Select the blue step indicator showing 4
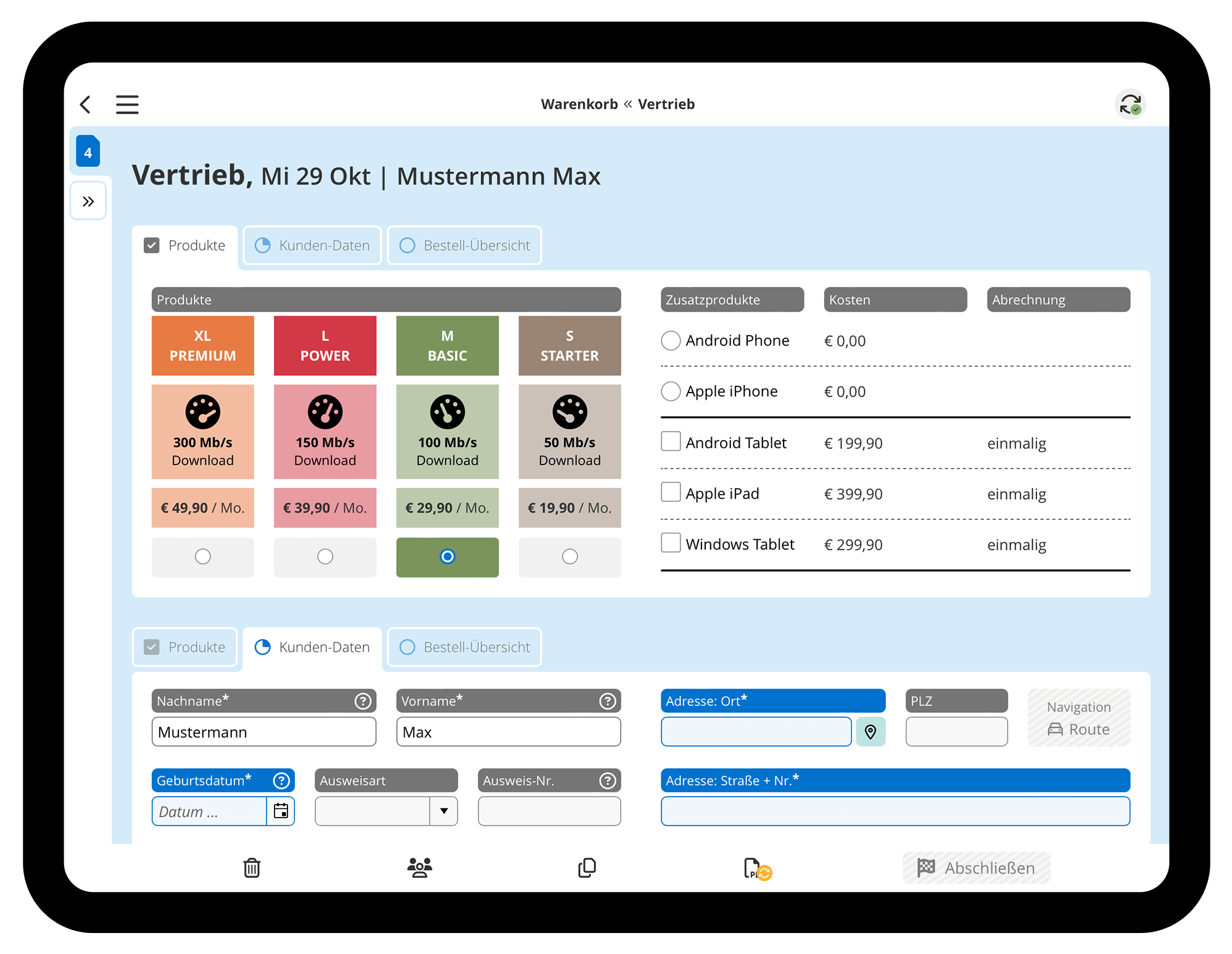The height and width of the screenshot is (954, 1232). pos(88,152)
